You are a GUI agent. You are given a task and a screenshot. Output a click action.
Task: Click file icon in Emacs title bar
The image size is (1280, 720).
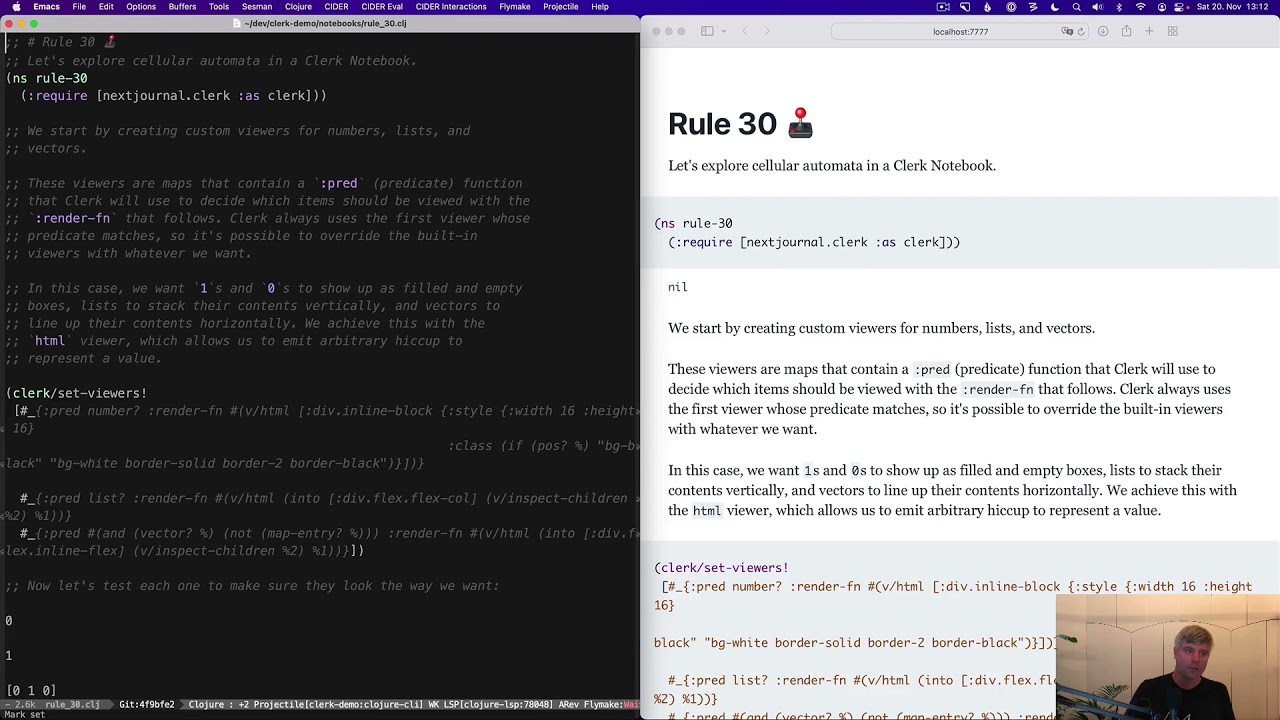(237, 23)
